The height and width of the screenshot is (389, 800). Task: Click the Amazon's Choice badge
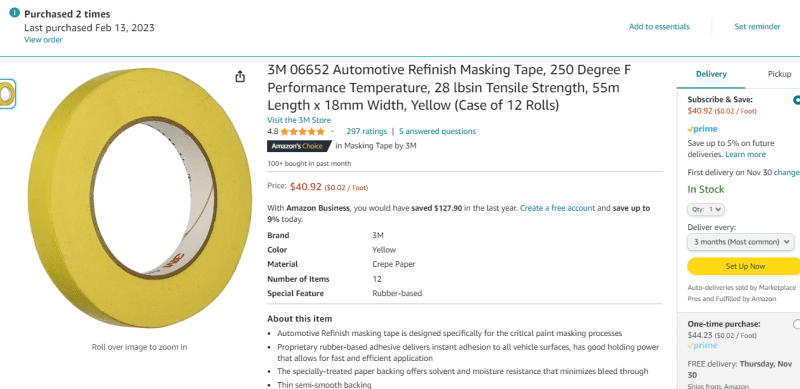pyautogui.click(x=299, y=146)
